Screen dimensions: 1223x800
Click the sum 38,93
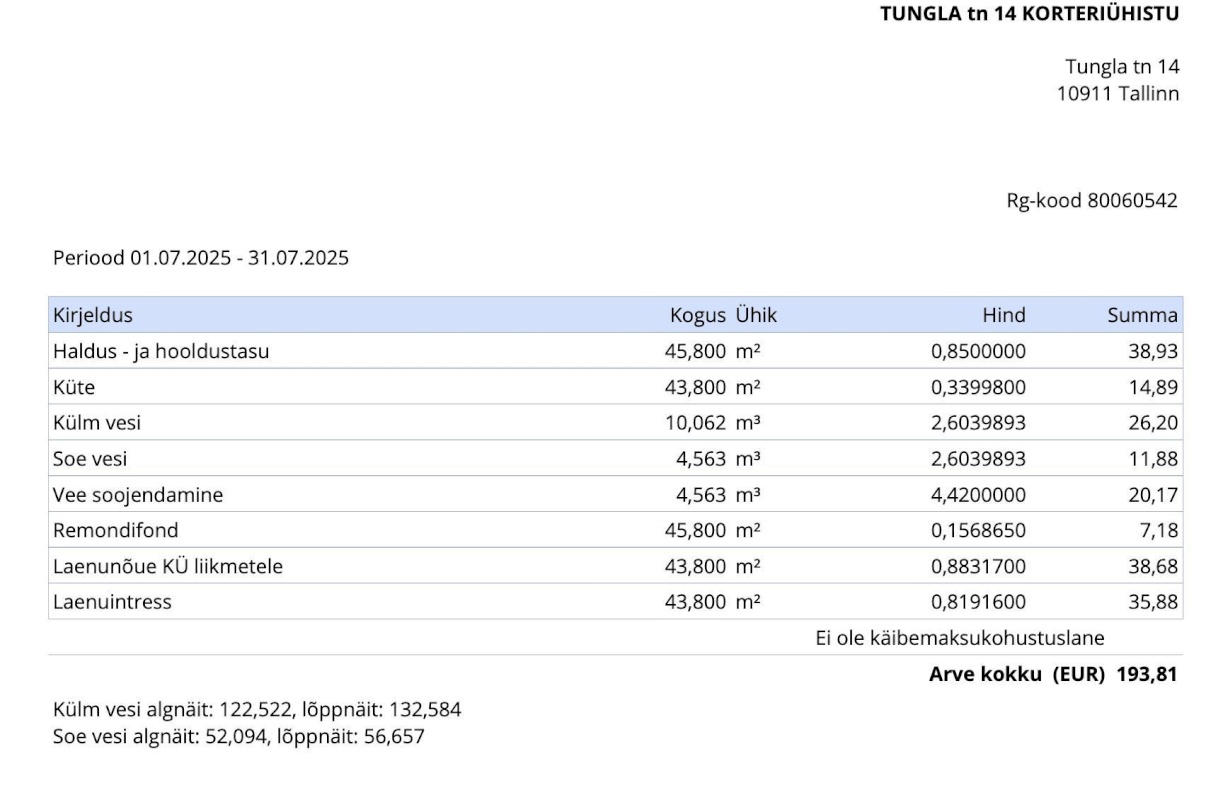pos(1153,352)
